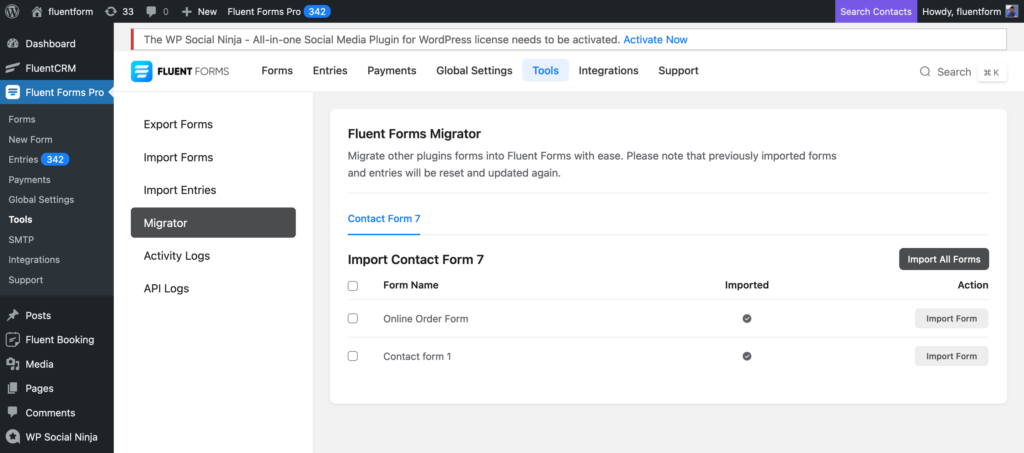Open the Forms top navigation tab
Screen dimensions: 1024x453
tap(277, 70)
